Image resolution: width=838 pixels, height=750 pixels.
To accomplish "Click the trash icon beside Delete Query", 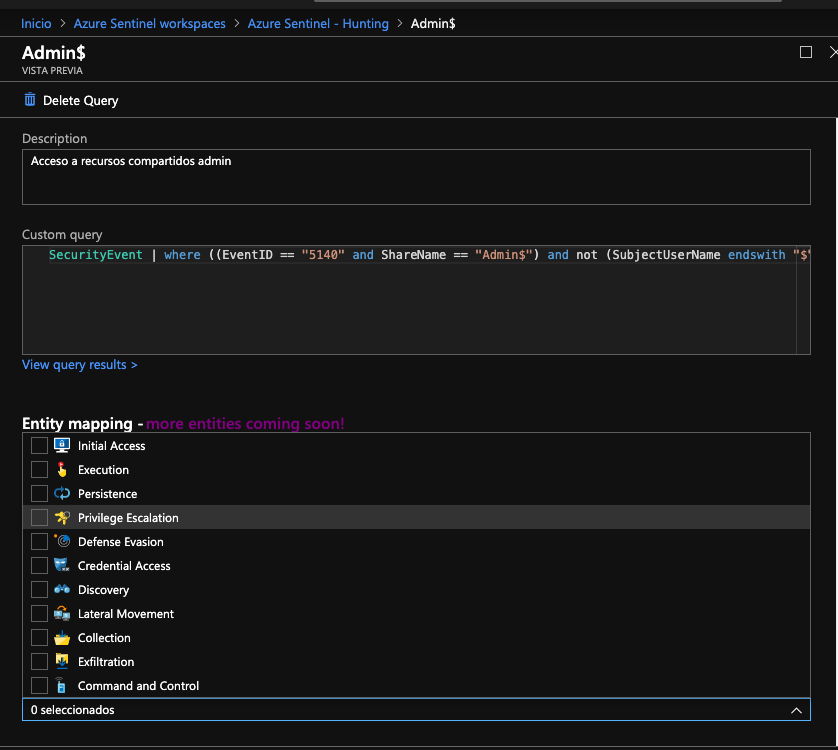I will click(30, 100).
